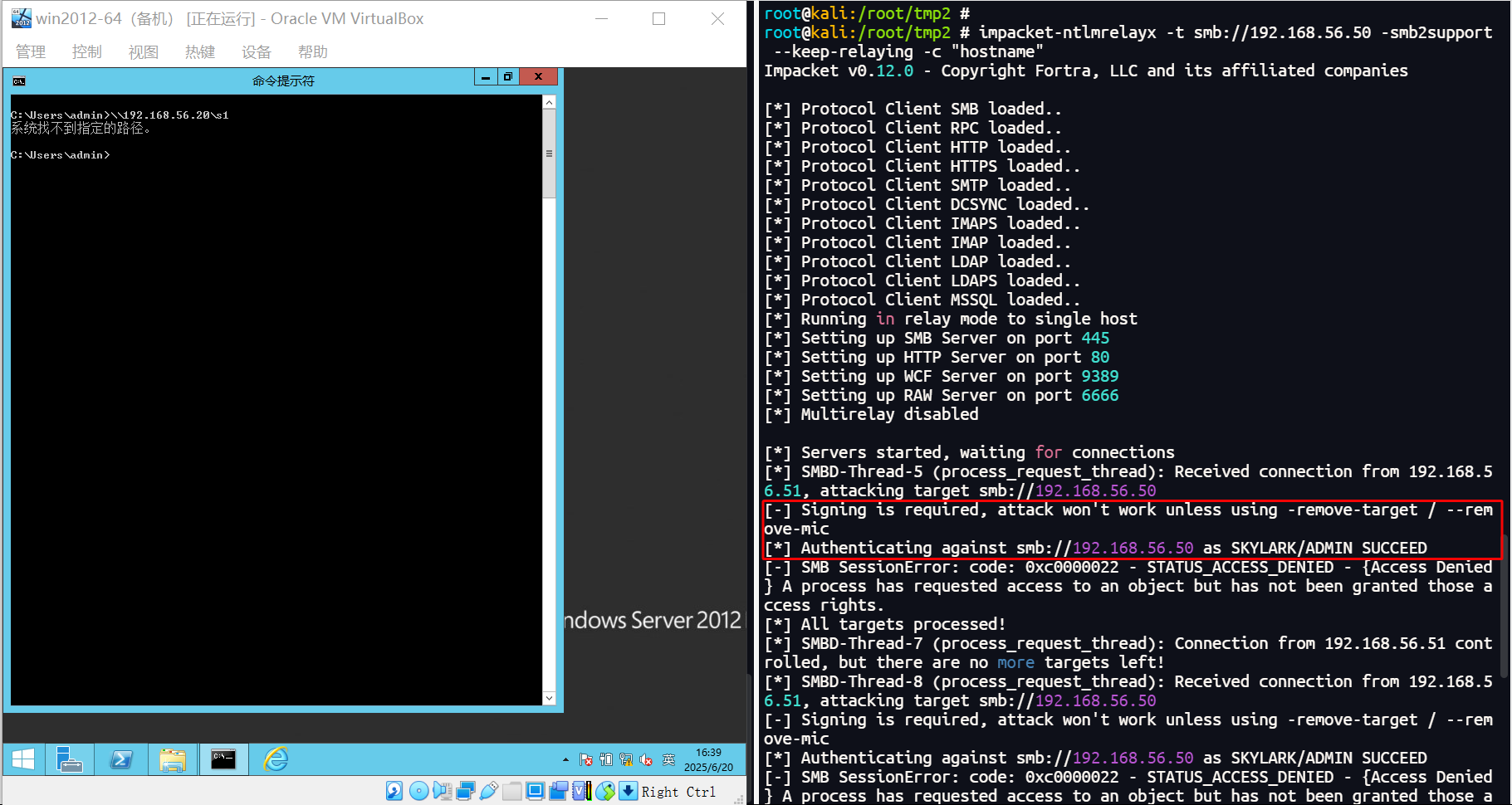Click the impacket-ntlmrelayx command line

coord(1128,42)
